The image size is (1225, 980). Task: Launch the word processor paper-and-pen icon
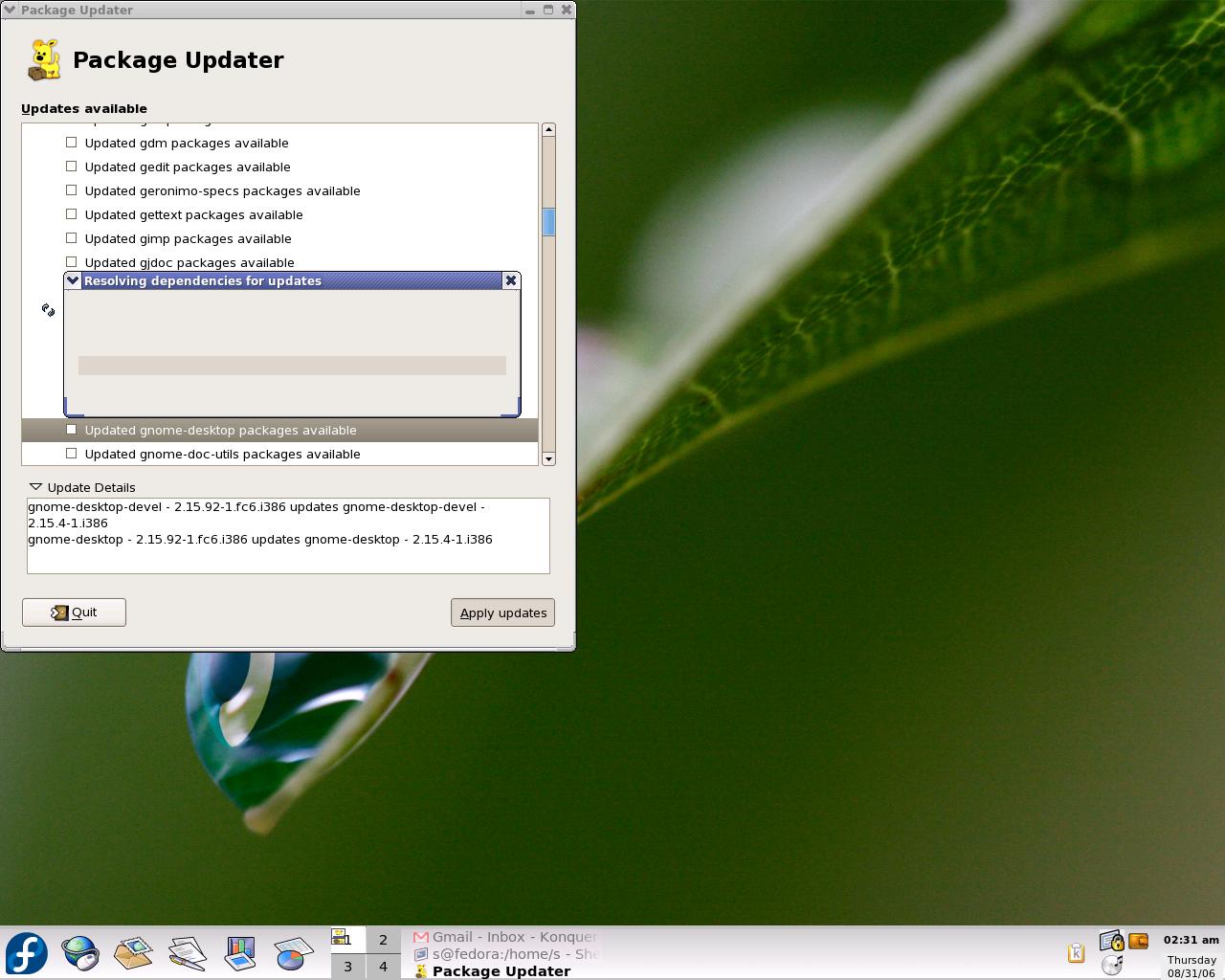click(188, 953)
